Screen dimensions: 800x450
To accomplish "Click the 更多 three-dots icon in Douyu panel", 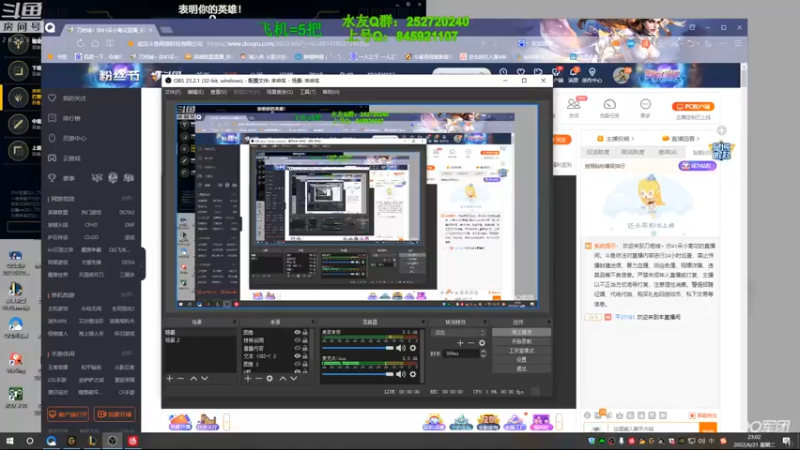I will tap(645, 104).
